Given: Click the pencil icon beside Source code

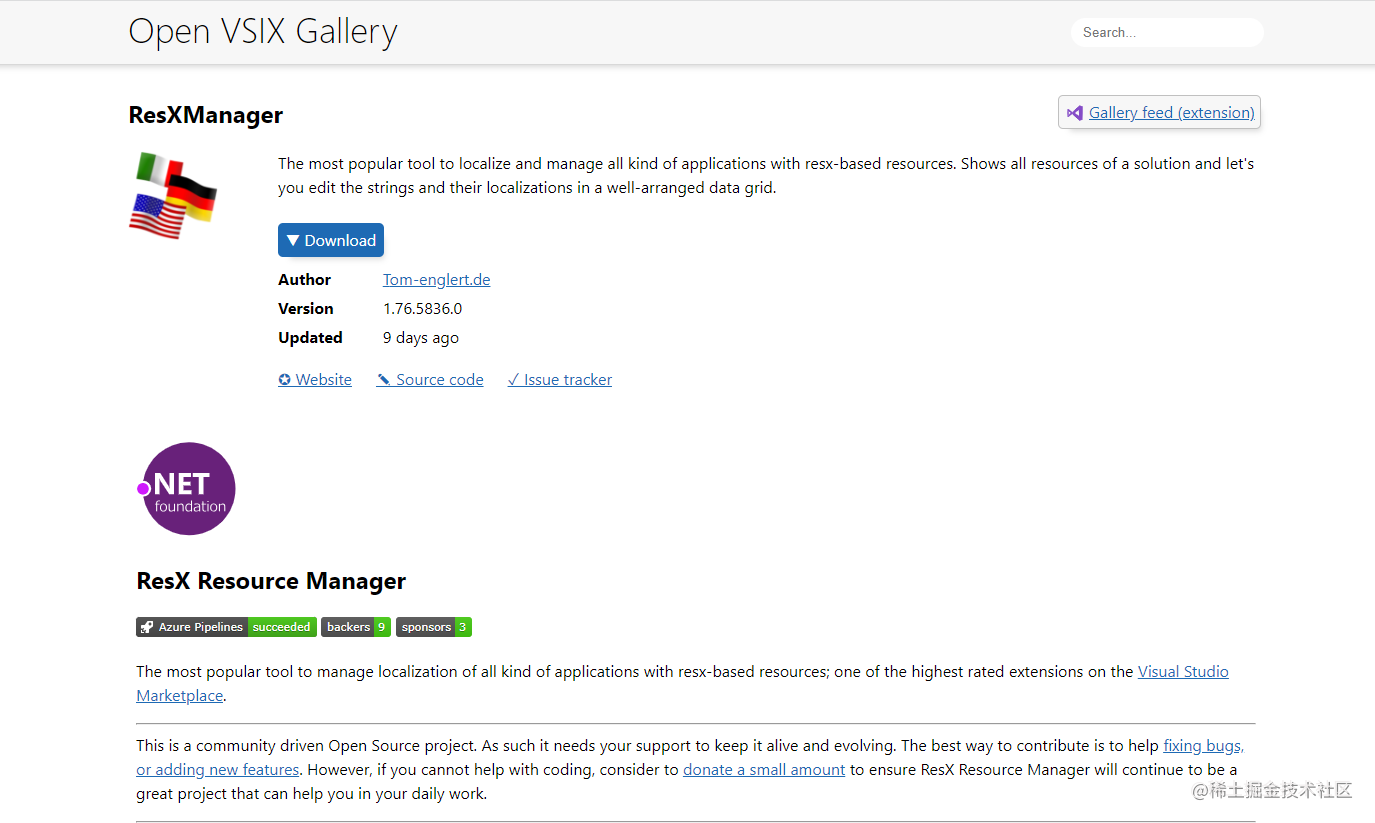Looking at the screenshot, I should pyautogui.click(x=384, y=379).
